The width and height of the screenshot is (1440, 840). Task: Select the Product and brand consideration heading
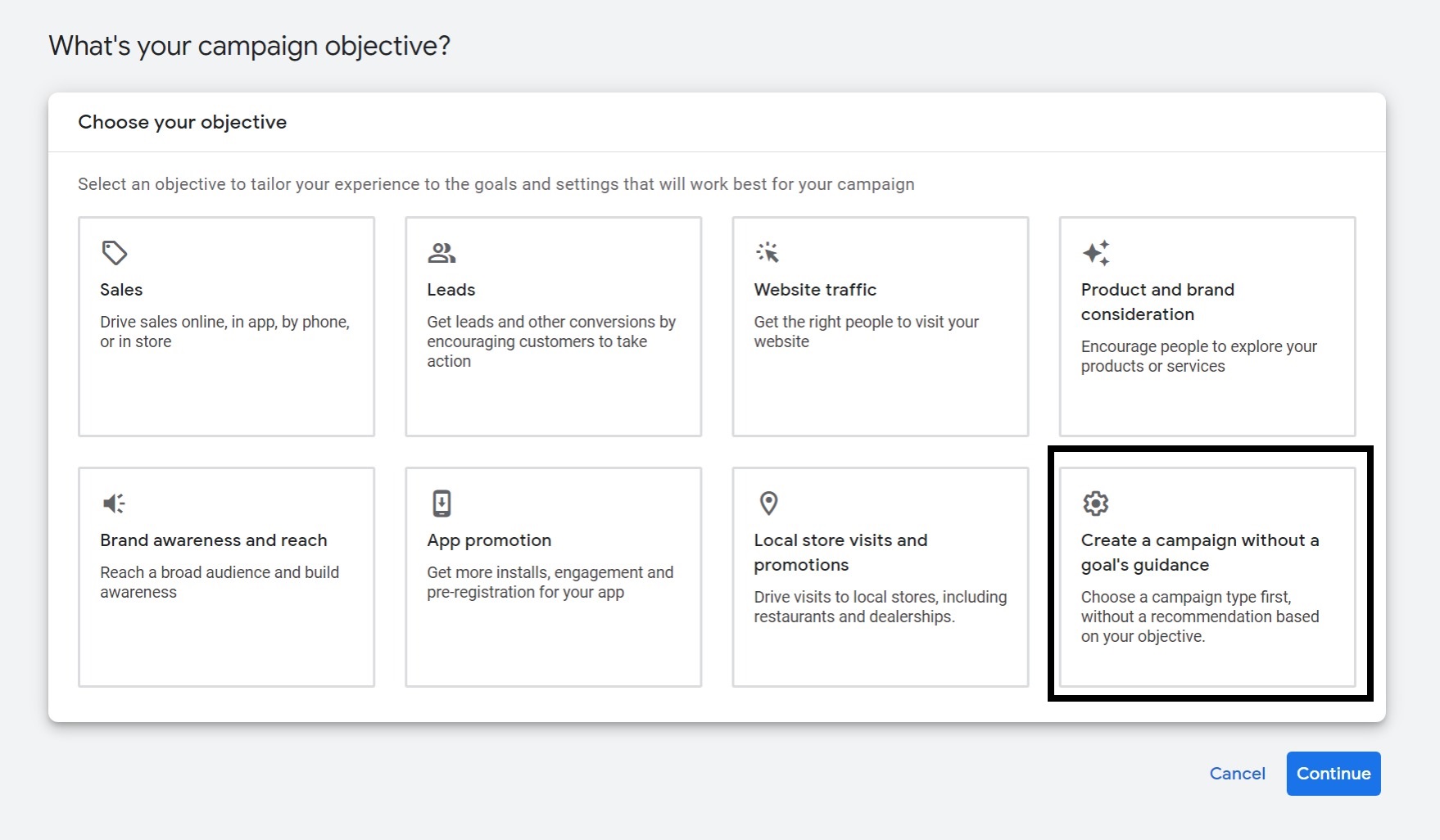click(1157, 301)
